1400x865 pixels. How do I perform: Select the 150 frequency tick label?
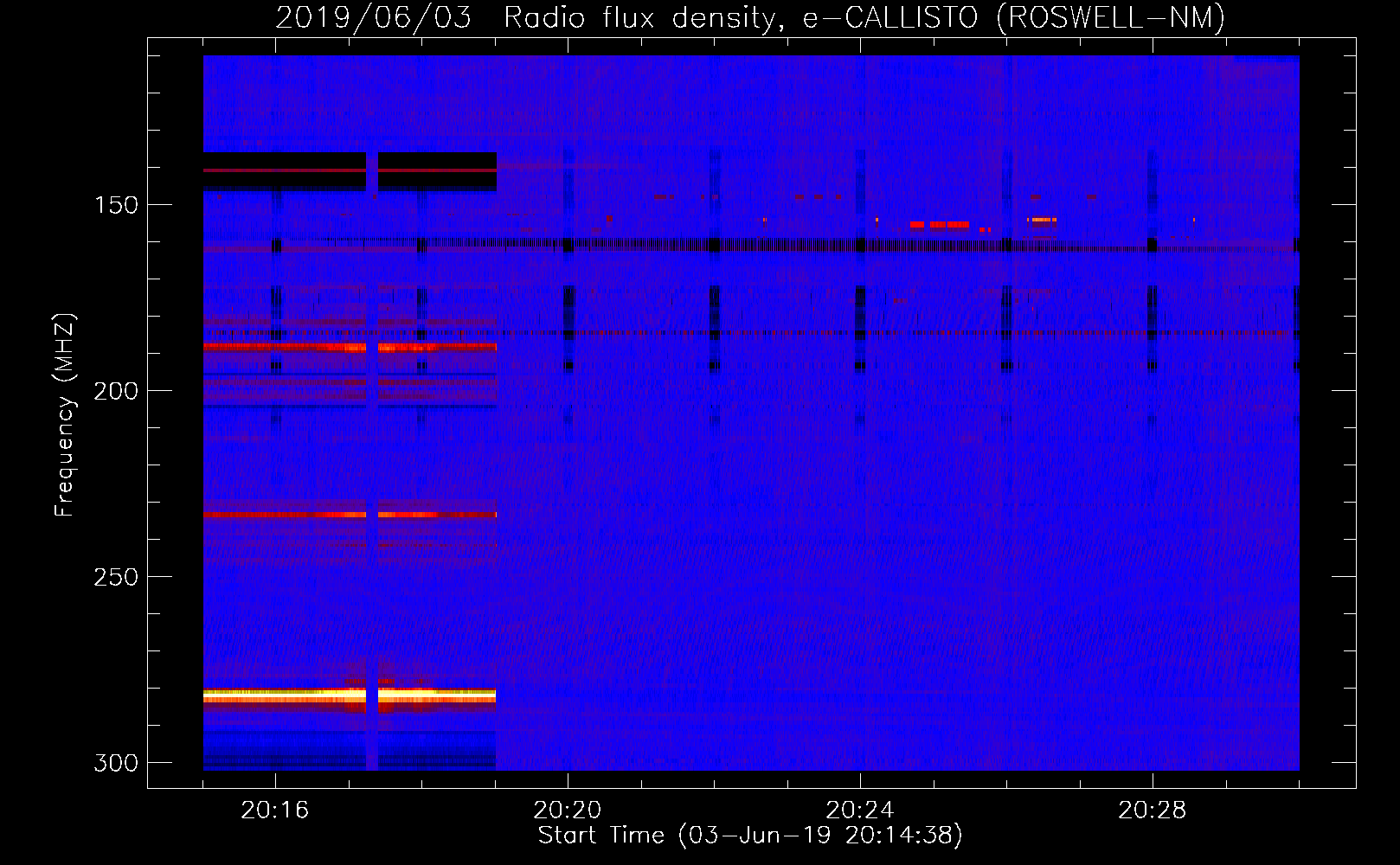[x=116, y=205]
